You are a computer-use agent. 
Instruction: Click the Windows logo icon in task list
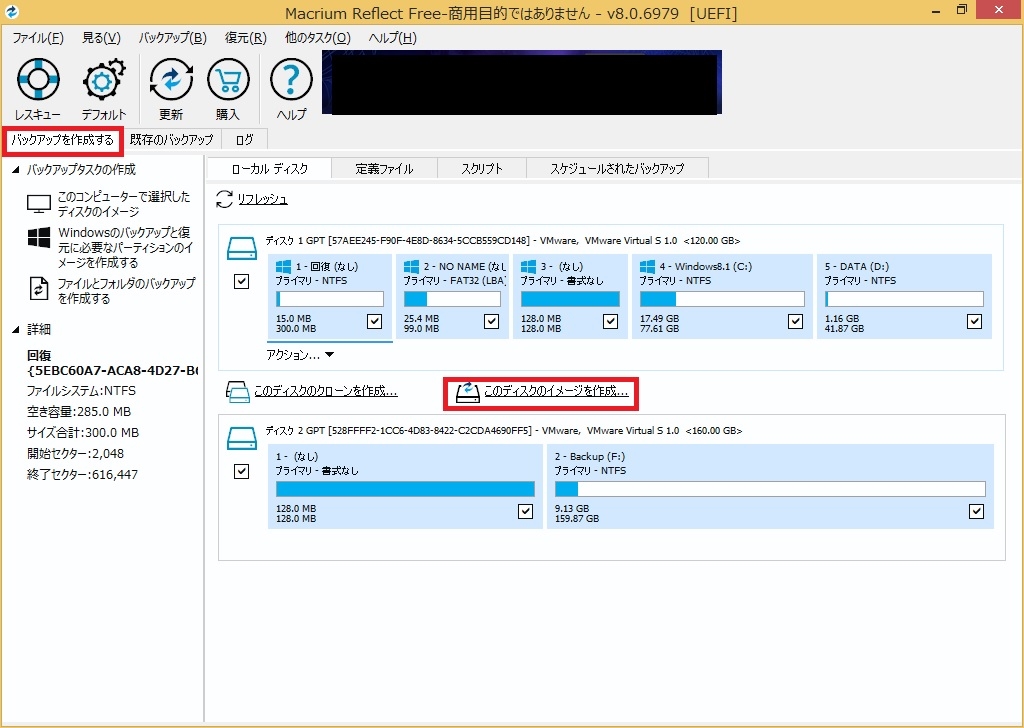[x=39, y=238]
